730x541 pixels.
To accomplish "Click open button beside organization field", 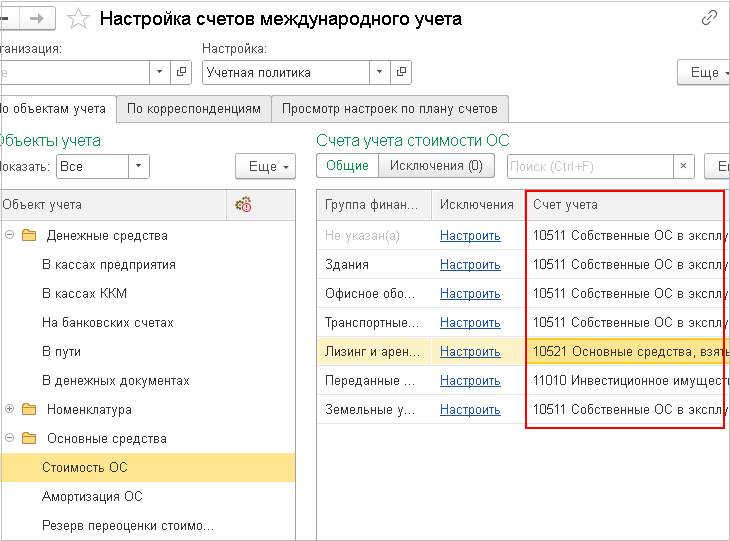I will [x=182, y=72].
